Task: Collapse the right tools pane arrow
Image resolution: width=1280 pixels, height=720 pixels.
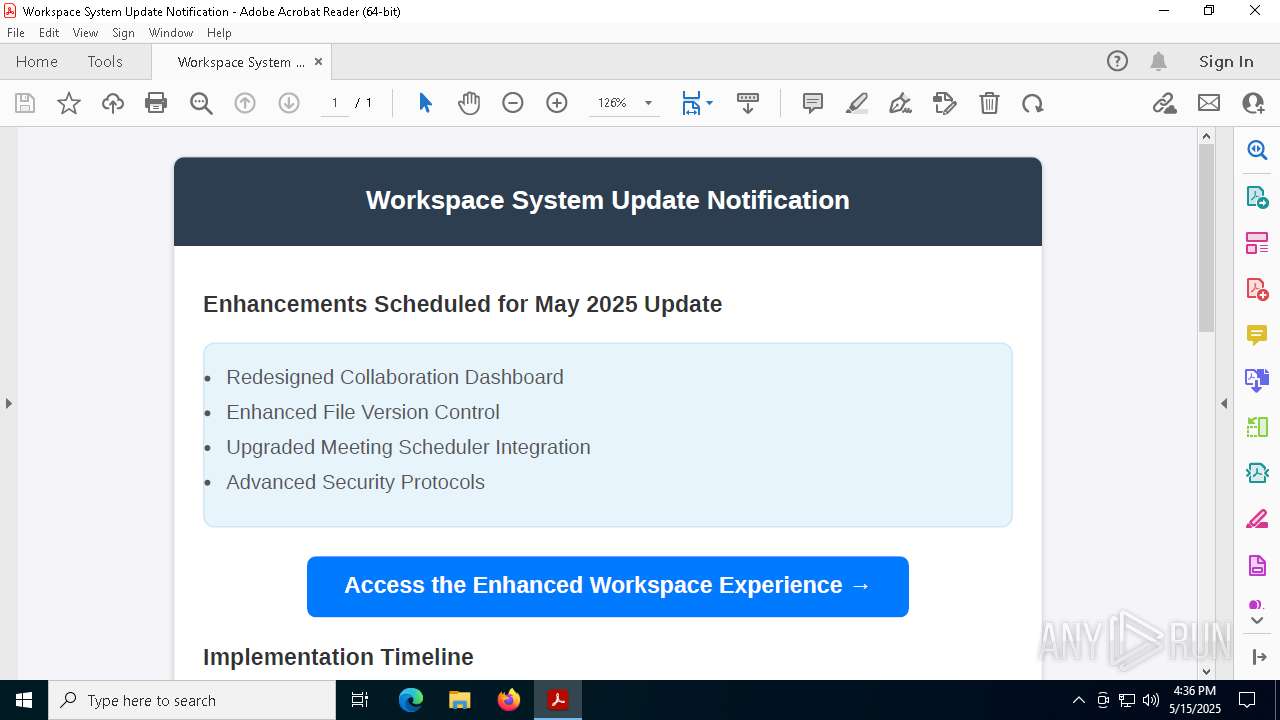Action: [1224, 404]
